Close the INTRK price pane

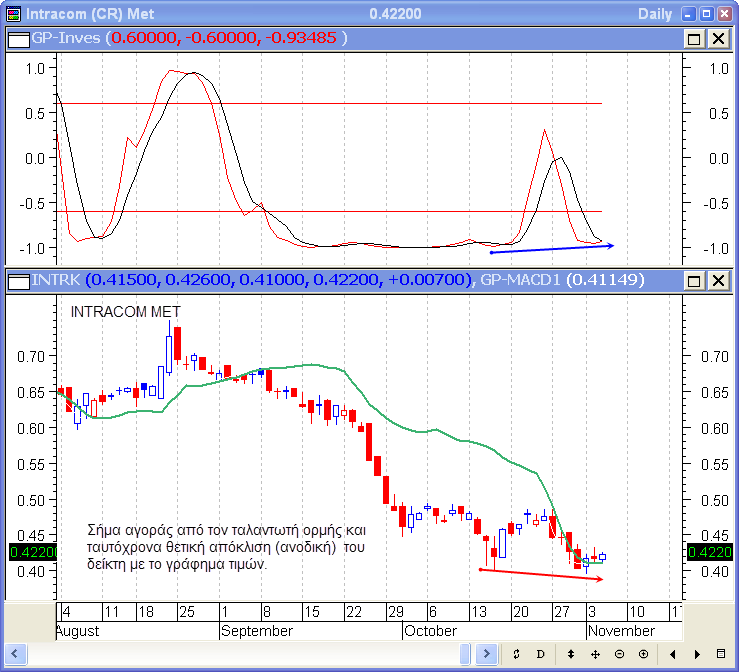718,281
